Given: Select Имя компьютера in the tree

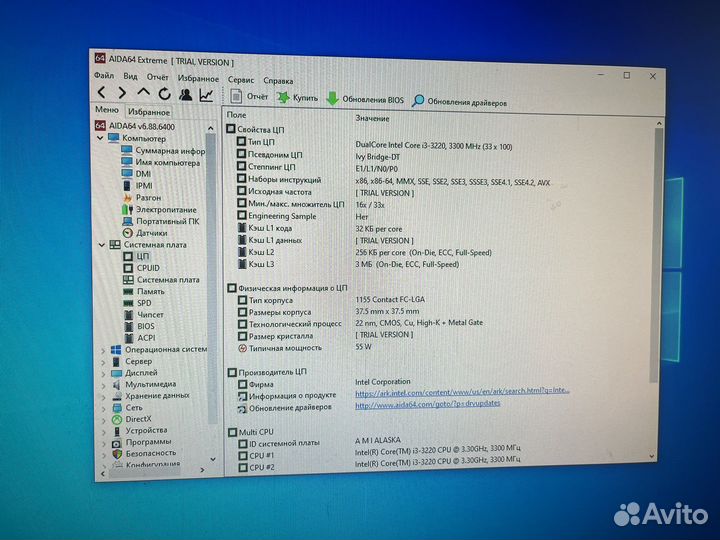Looking at the screenshot, I should click(x=160, y=162).
